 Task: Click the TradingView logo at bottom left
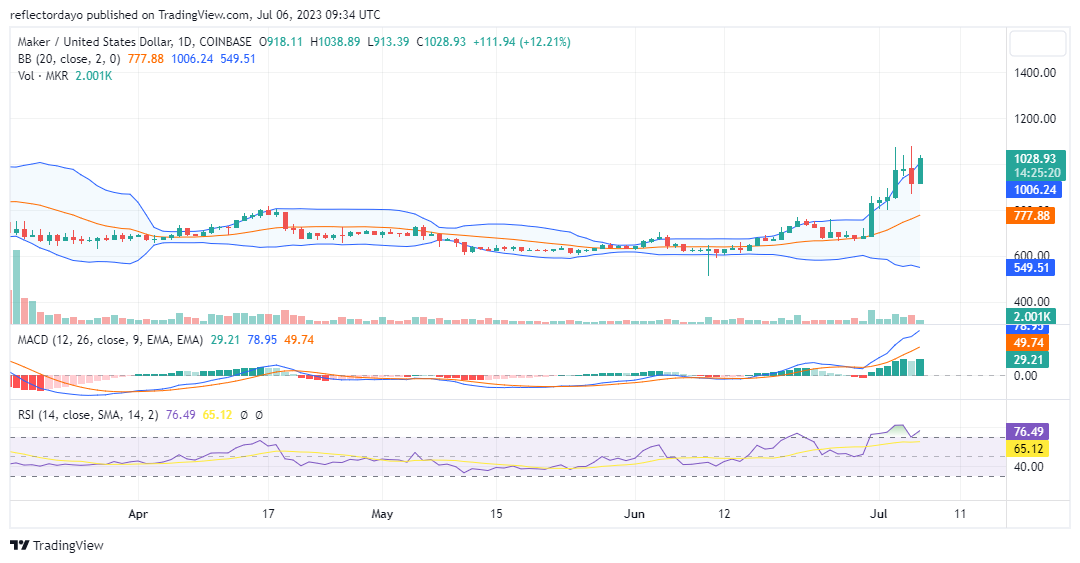tap(57, 545)
